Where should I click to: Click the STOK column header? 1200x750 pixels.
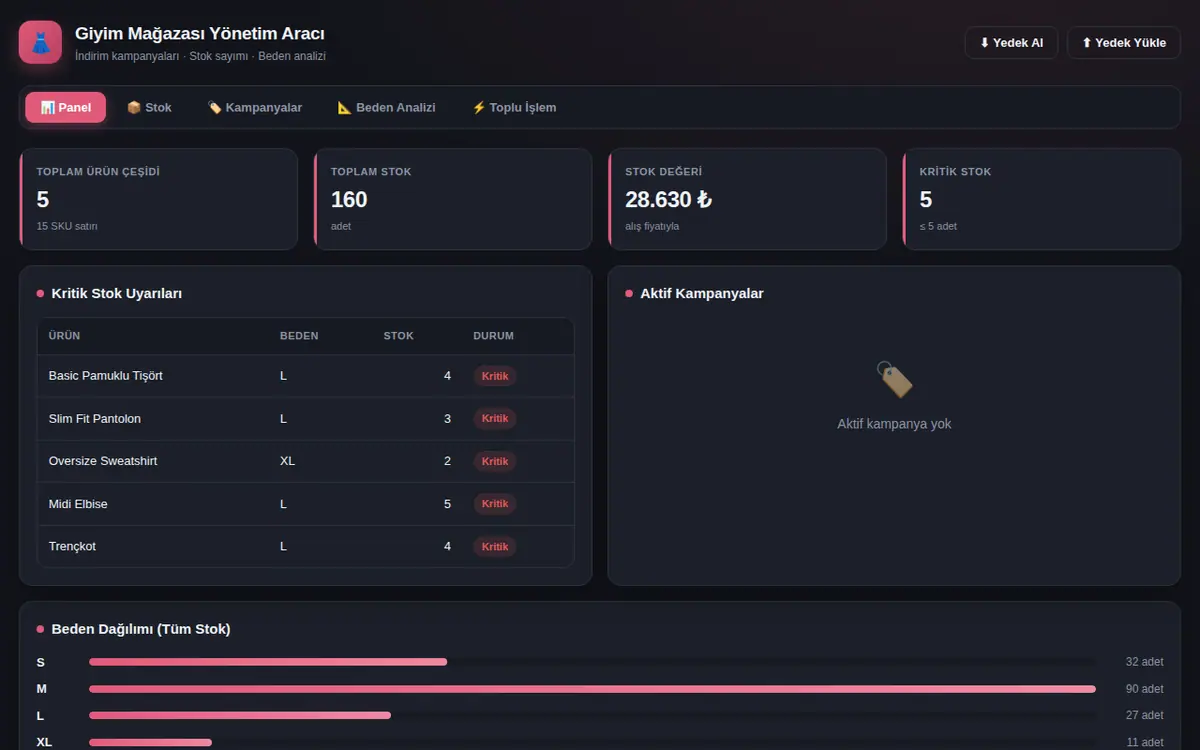(398, 336)
